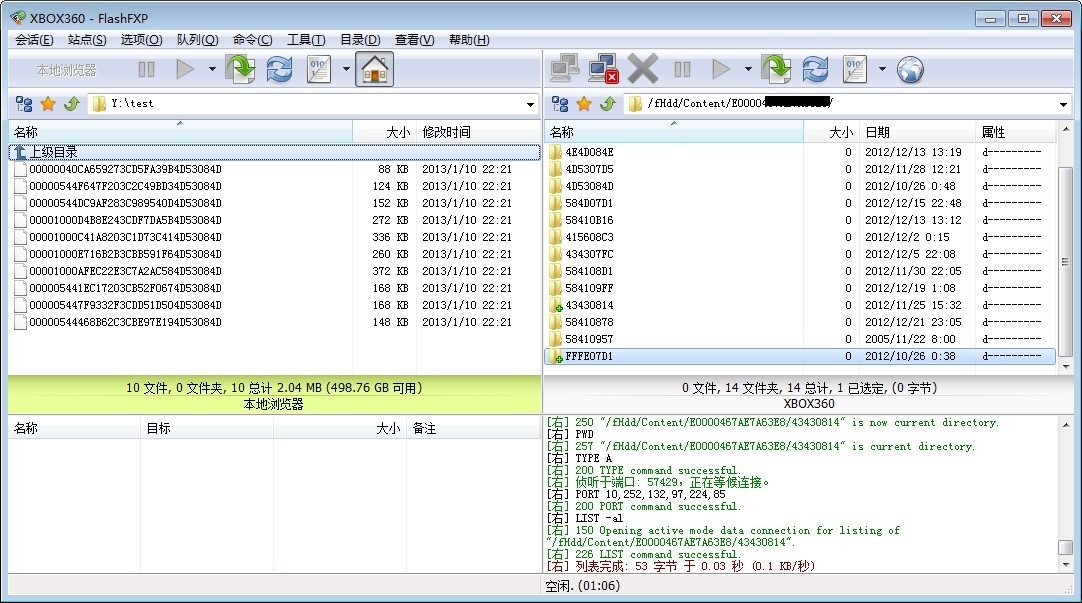Expand the remote /fHdd/Content path dropdown
Screen dimensions: 1082x603
[1063, 104]
